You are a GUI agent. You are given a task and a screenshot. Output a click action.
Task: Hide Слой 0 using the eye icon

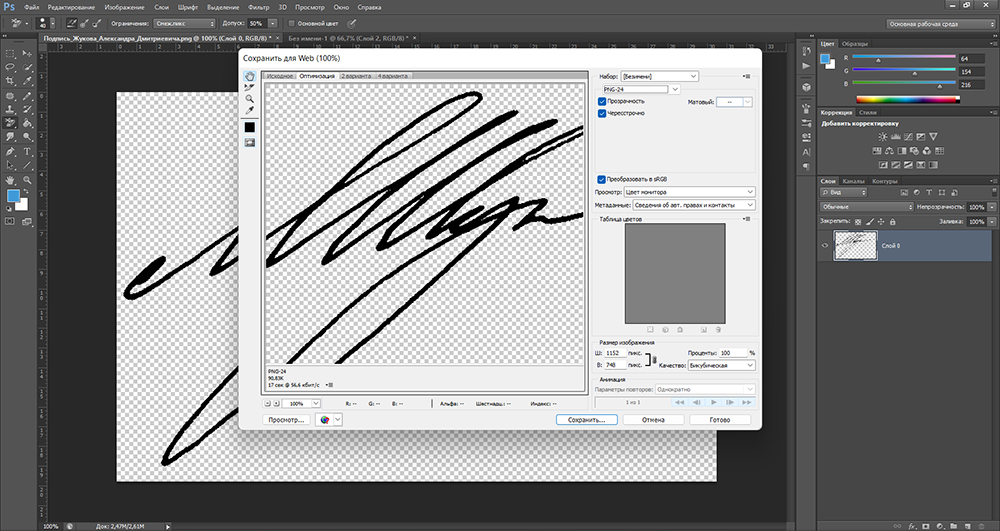pos(825,246)
